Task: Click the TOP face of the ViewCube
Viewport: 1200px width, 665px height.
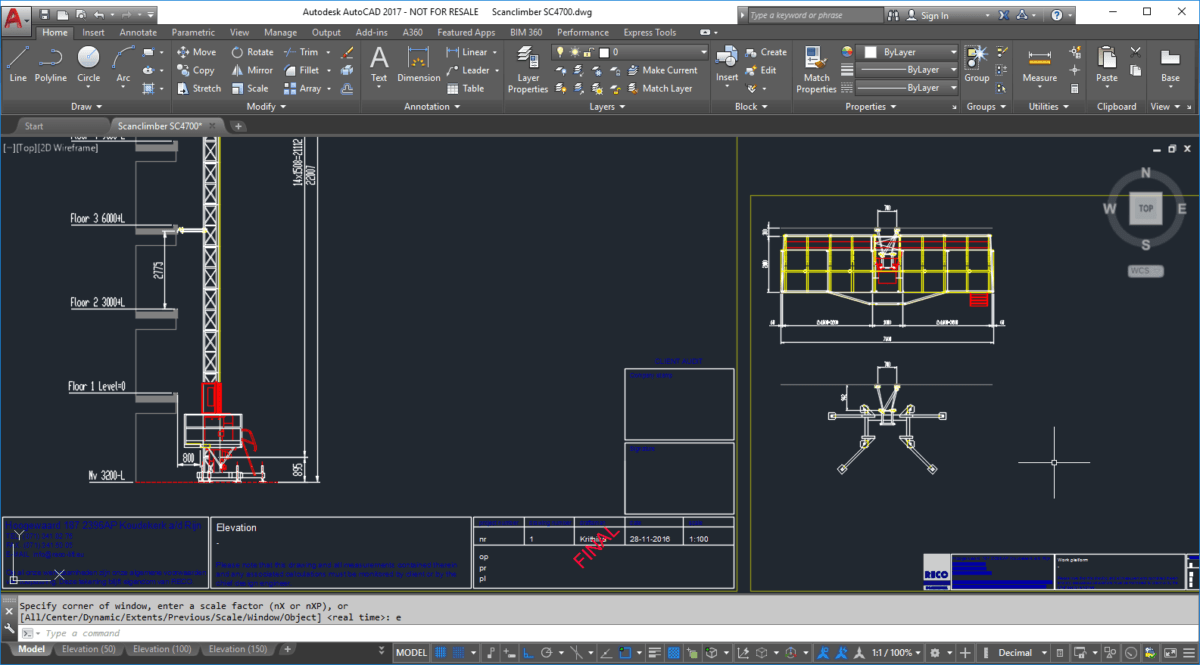Action: click(x=1145, y=208)
